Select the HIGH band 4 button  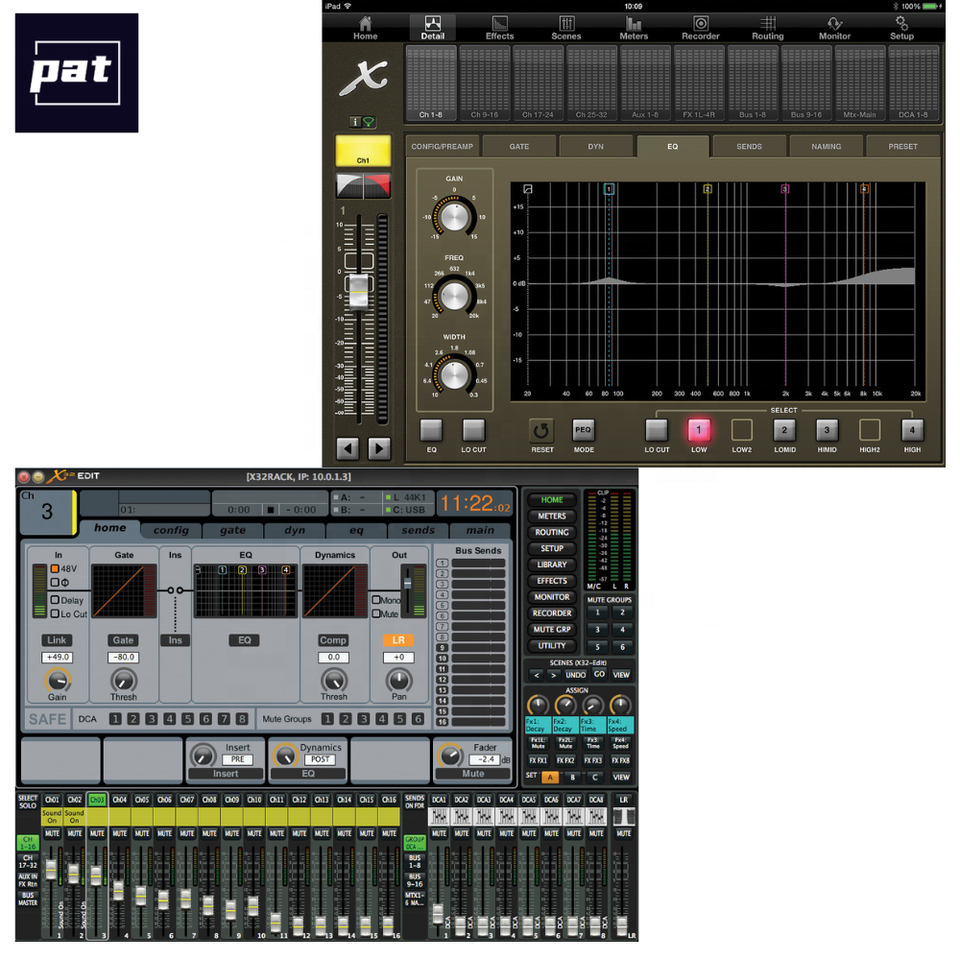click(912, 430)
